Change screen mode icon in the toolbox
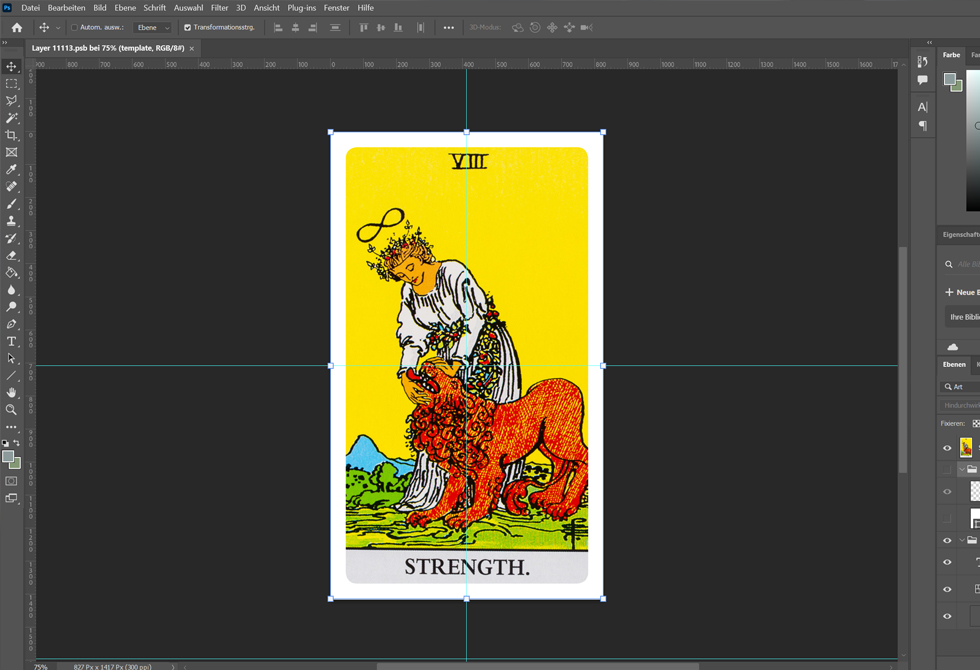 [x=11, y=498]
